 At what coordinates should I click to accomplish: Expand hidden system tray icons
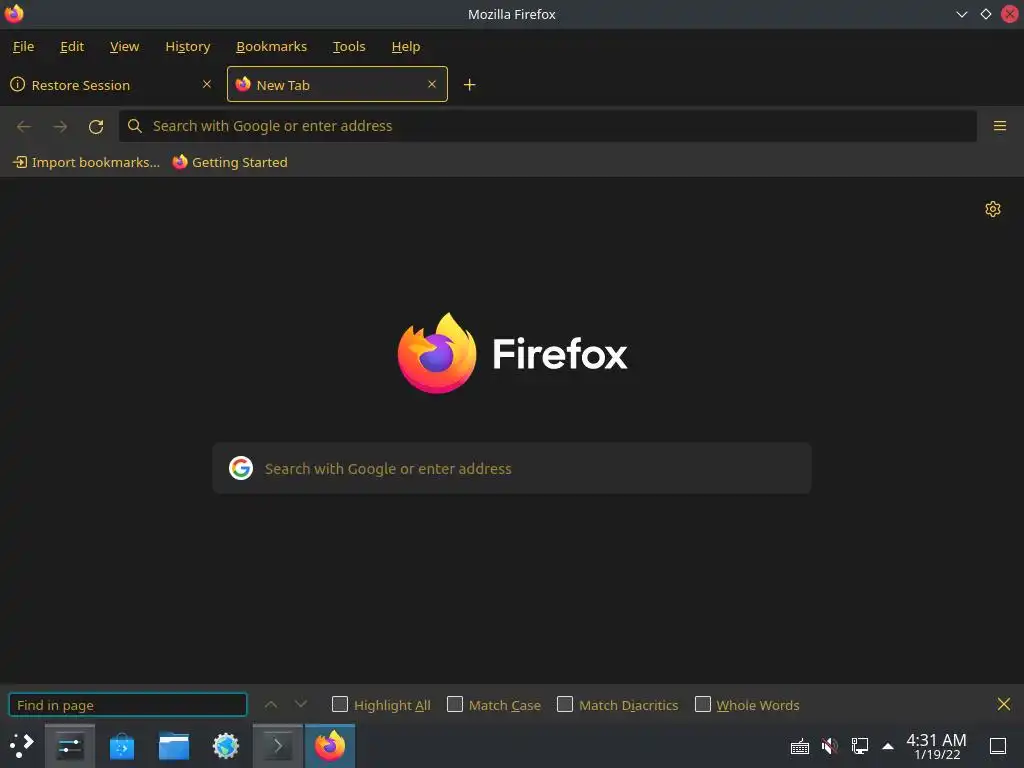coord(888,746)
